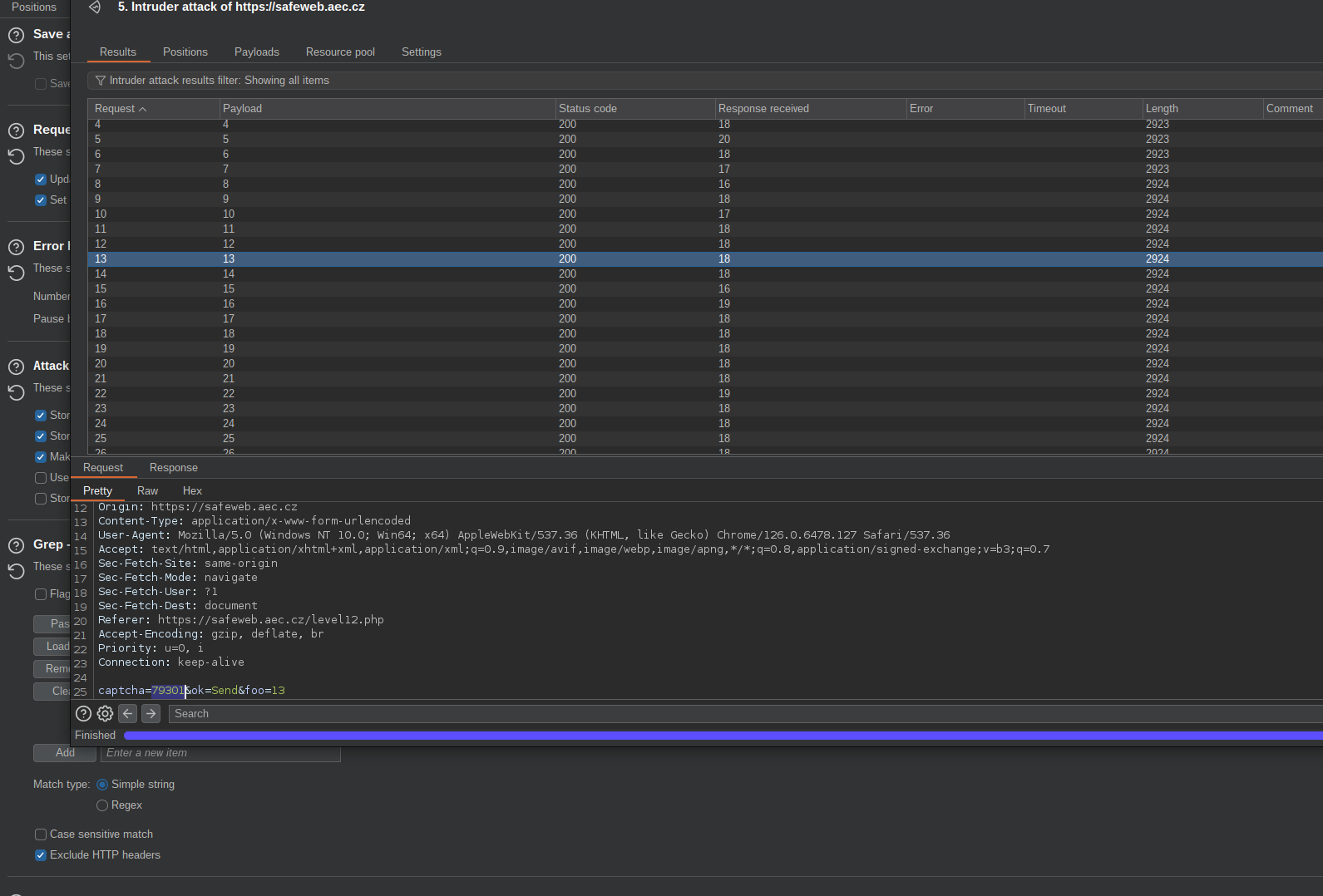
Task: Restore defaults for Attack results section
Action: point(16,392)
